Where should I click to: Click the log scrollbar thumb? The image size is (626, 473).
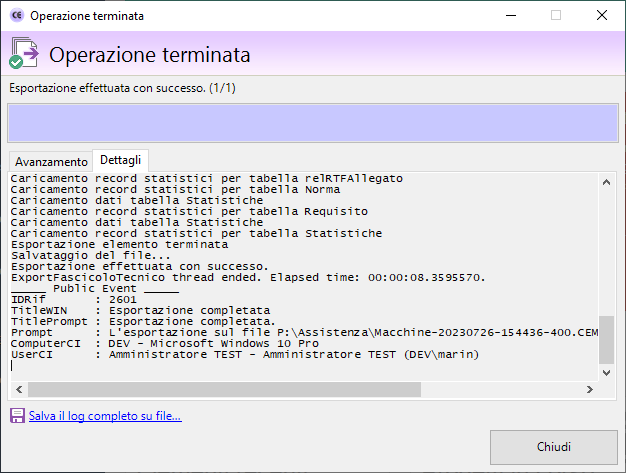coord(606,346)
